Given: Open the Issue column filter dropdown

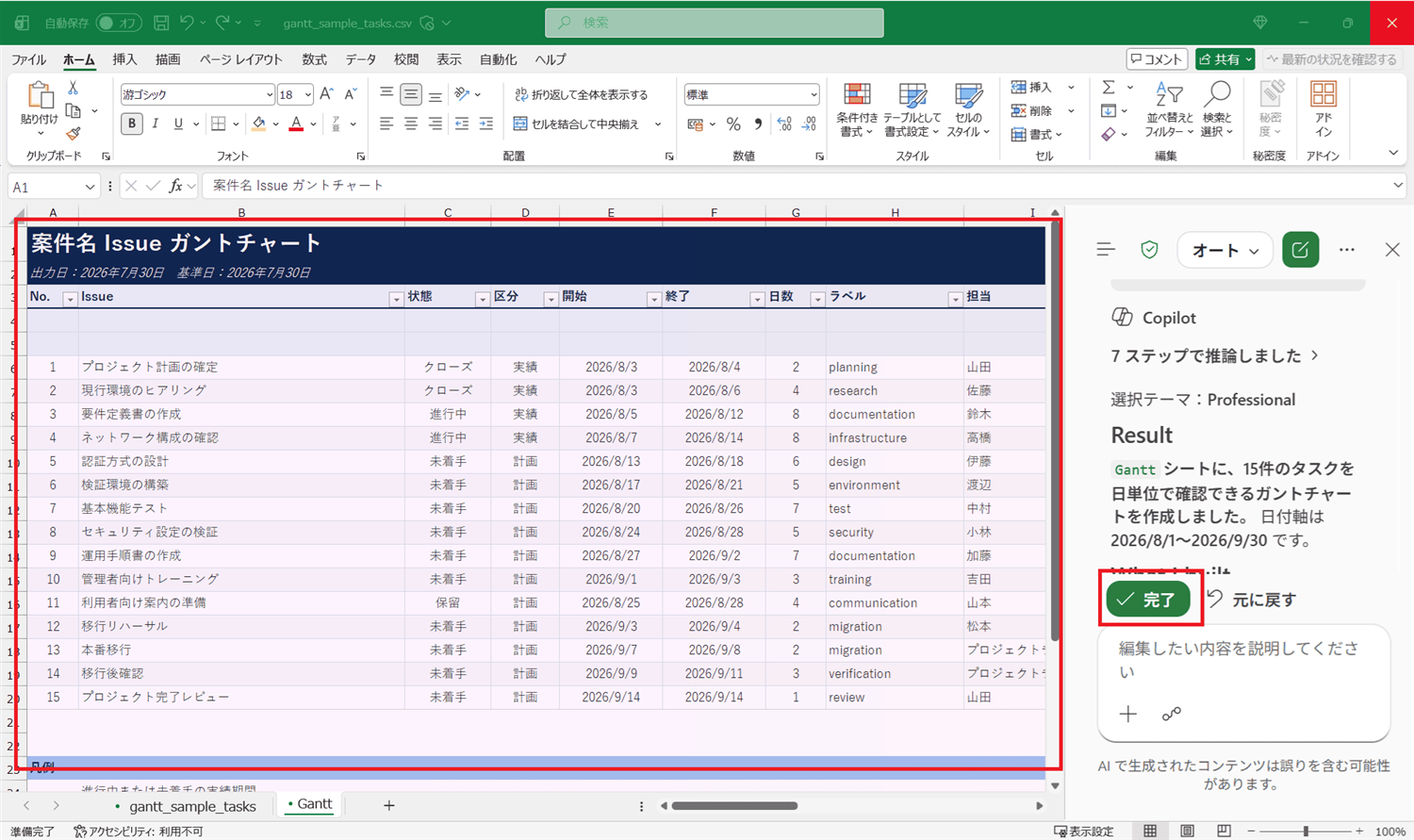Looking at the screenshot, I should [x=396, y=299].
